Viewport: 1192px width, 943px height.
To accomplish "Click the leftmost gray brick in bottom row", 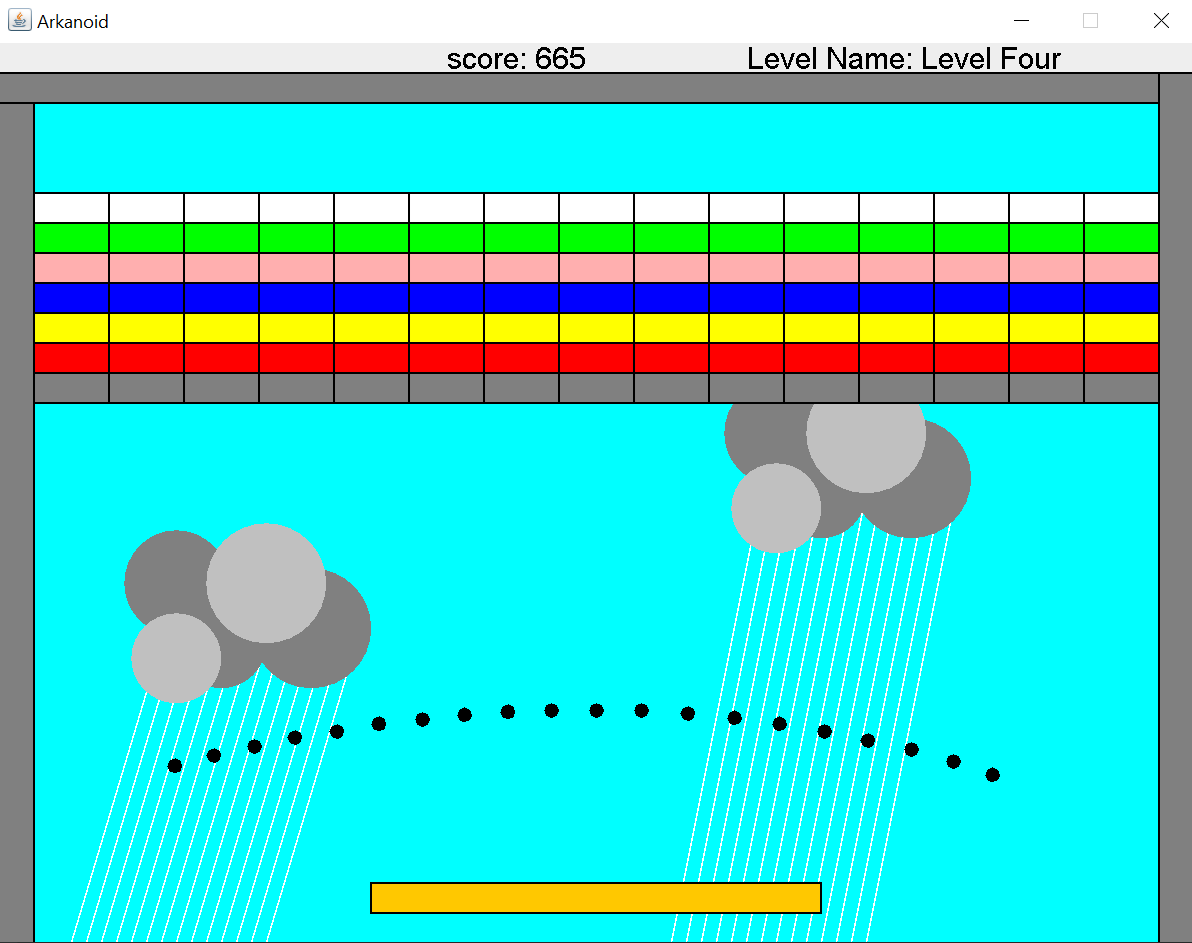I will tap(71, 388).
